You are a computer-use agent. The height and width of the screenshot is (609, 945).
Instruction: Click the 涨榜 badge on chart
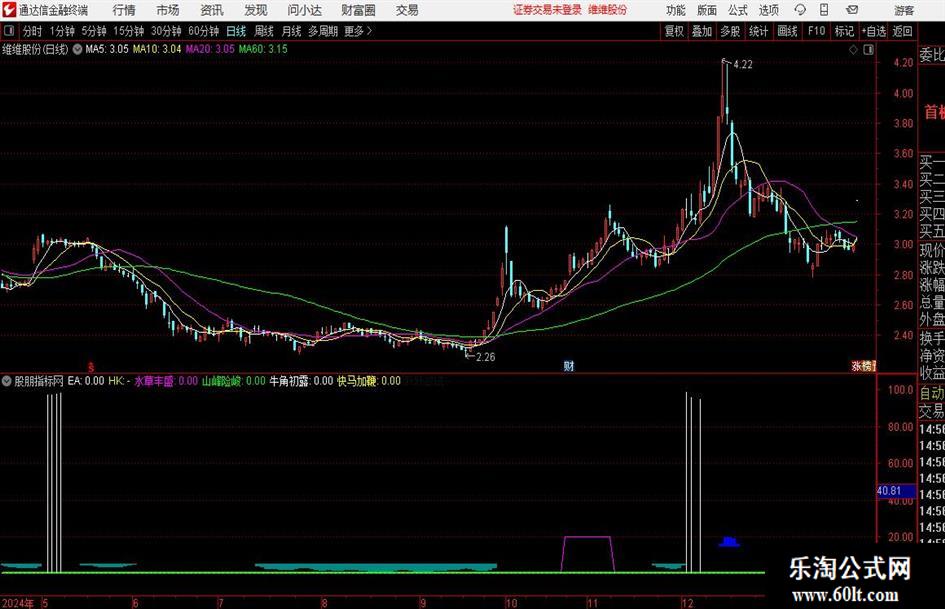[864, 365]
